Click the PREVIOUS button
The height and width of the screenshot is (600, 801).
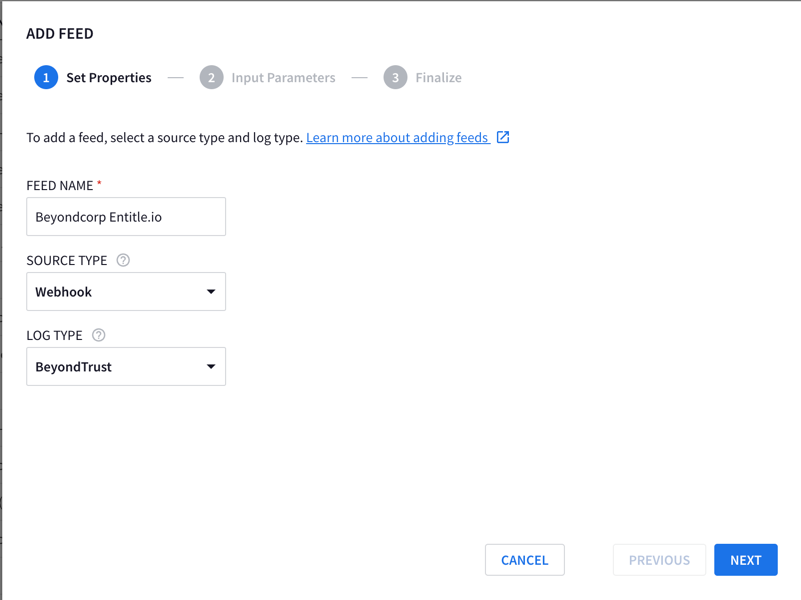click(x=659, y=560)
